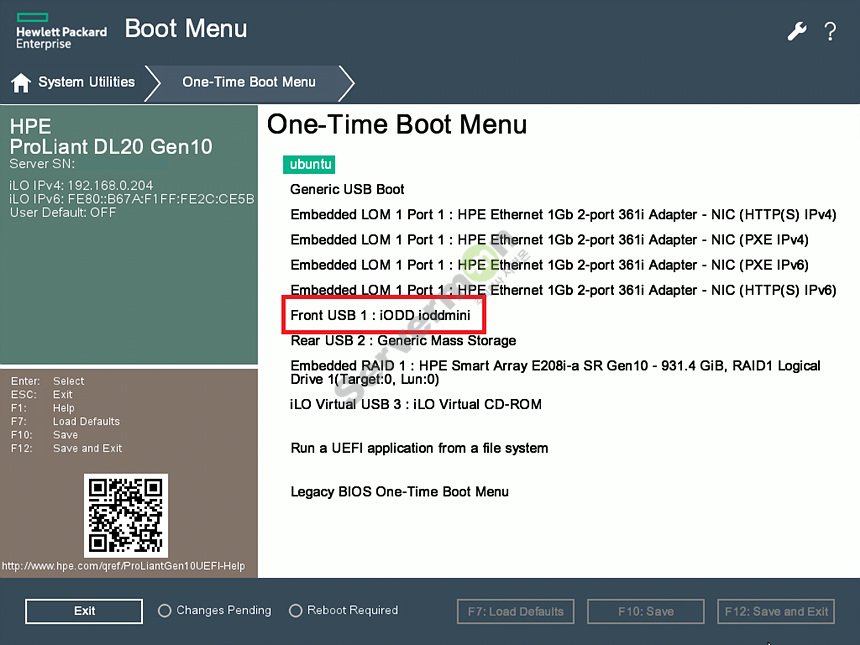Open the wrench settings icon
The image size is (860, 645).
point(797,31)
